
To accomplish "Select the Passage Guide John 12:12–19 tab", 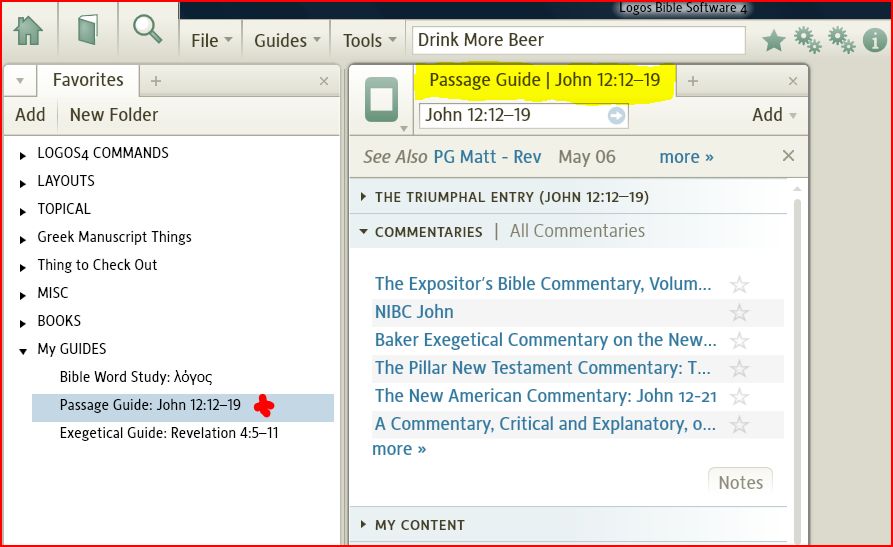I will (544, 80).
